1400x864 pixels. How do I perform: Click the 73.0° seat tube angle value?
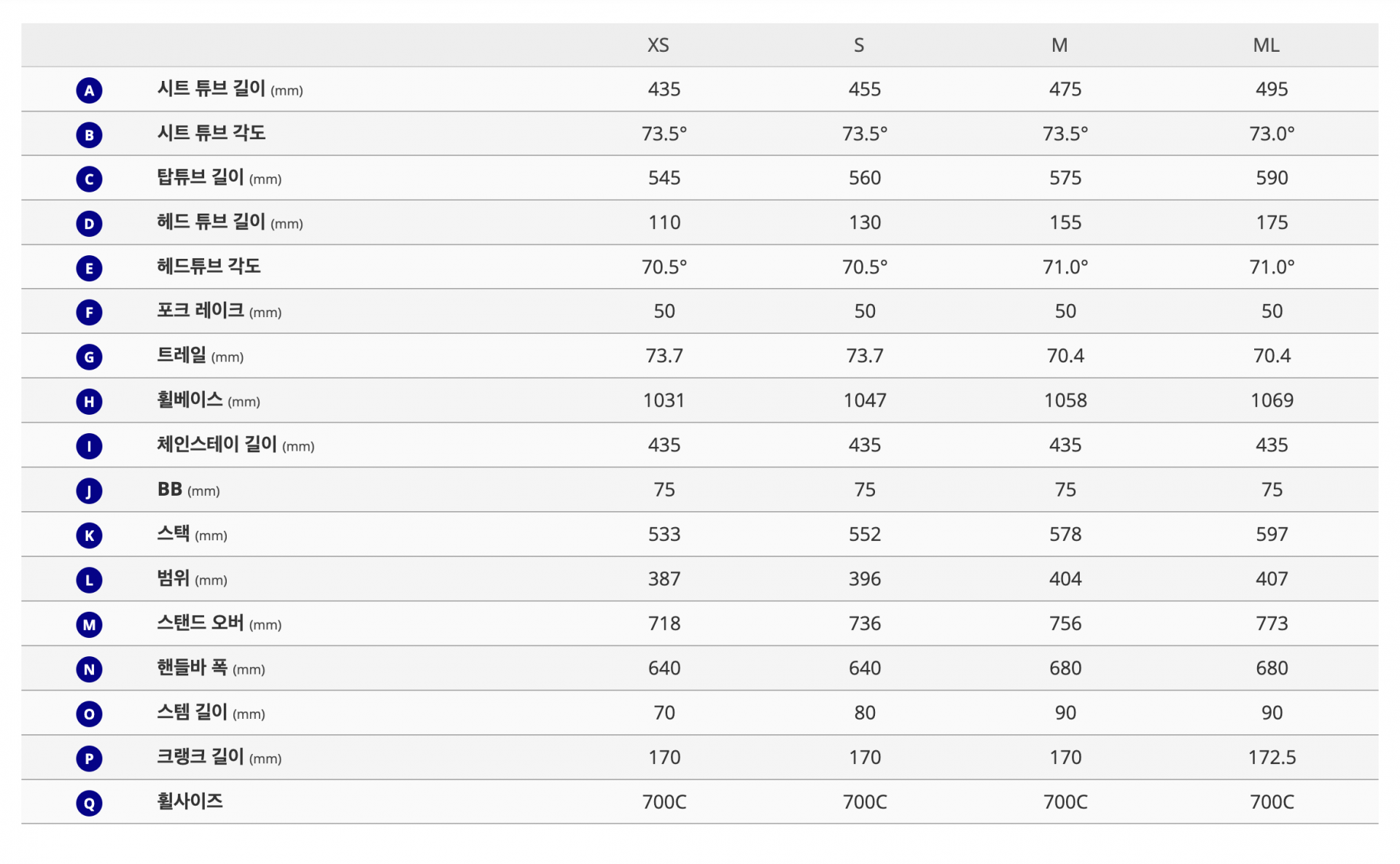click(x=1272, y=133)
